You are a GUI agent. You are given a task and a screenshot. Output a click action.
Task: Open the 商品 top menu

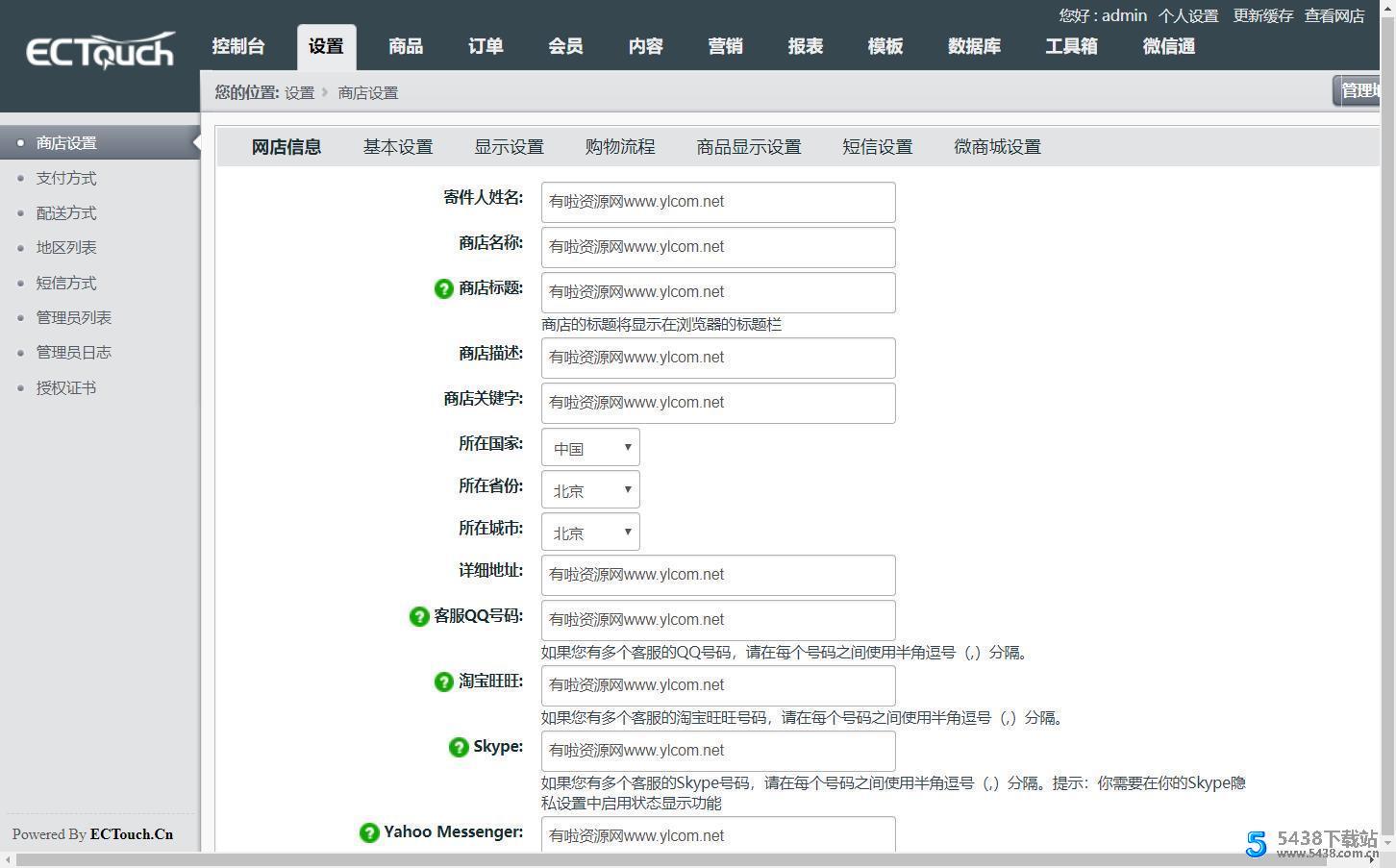[x=405, y=46]
